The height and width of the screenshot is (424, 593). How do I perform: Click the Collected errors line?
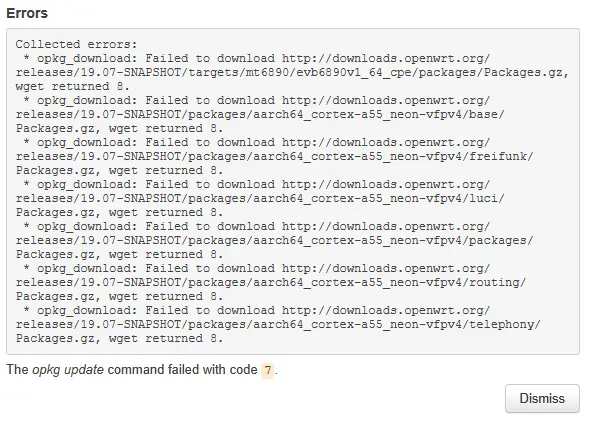pyautogui.click(x=76, y=44)
